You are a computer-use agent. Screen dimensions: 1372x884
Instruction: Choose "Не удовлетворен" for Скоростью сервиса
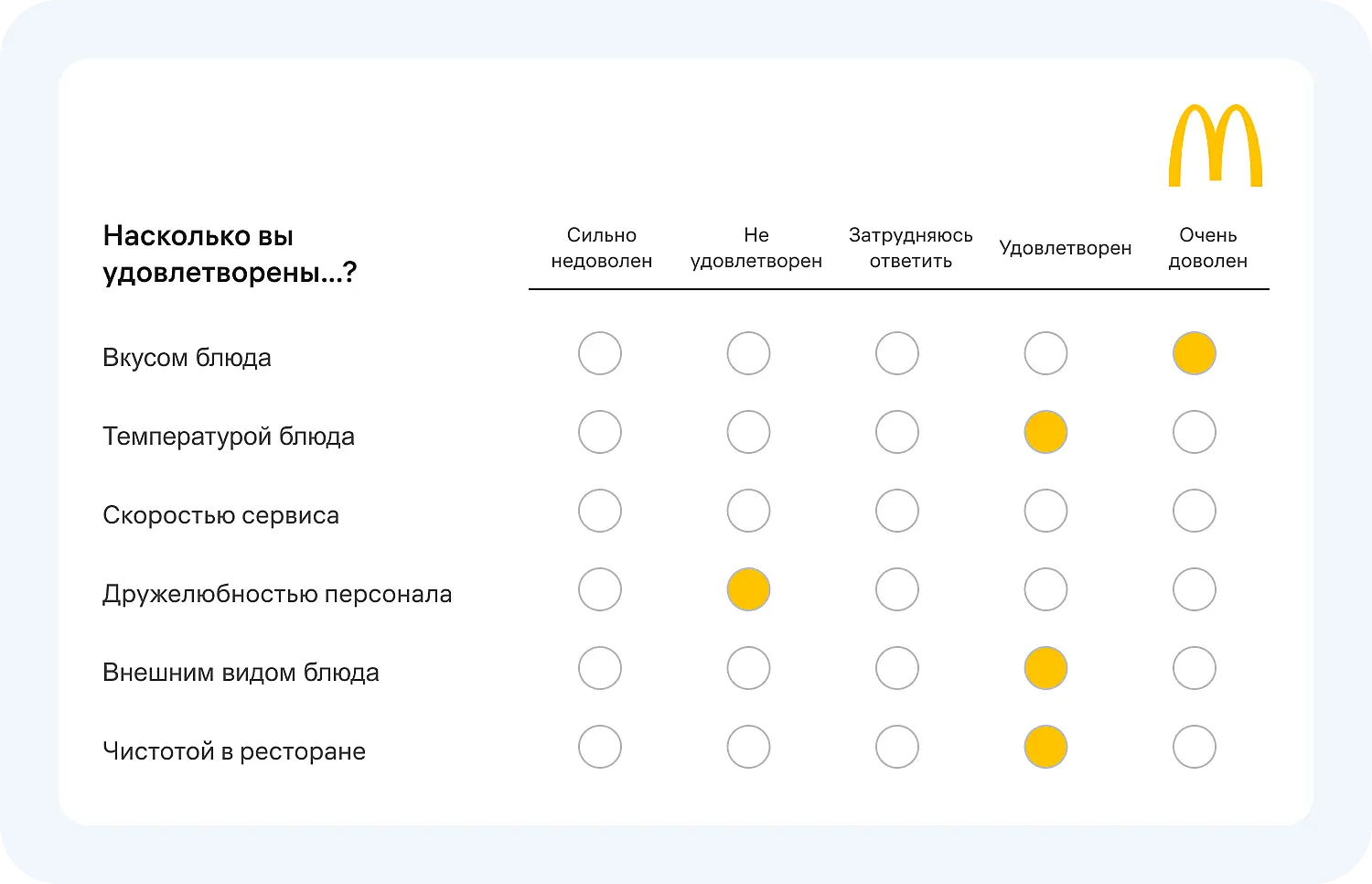click(748, 511)
